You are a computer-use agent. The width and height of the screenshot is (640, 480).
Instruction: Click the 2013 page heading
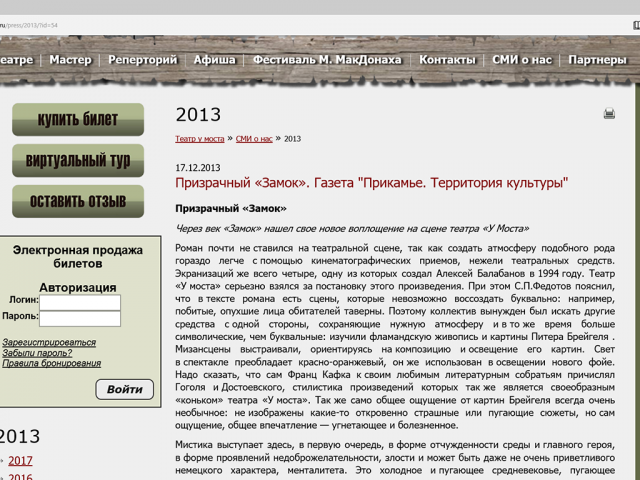(198, 115)
